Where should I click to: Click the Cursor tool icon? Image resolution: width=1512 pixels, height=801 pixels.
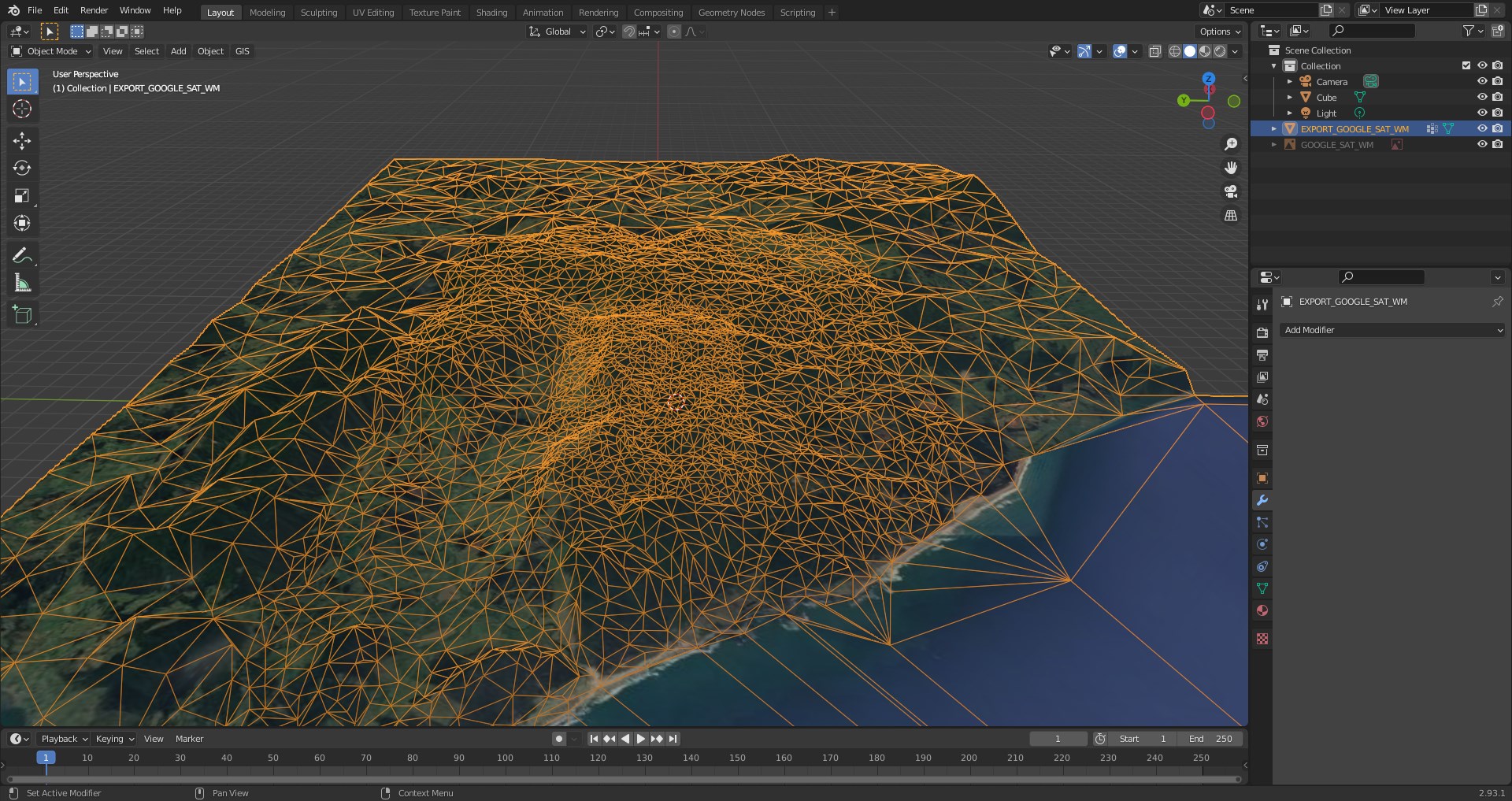coord(22,109)
